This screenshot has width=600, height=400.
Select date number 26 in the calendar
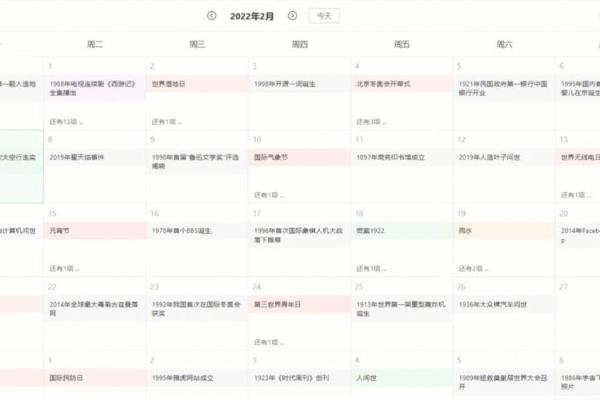[461, 287]
